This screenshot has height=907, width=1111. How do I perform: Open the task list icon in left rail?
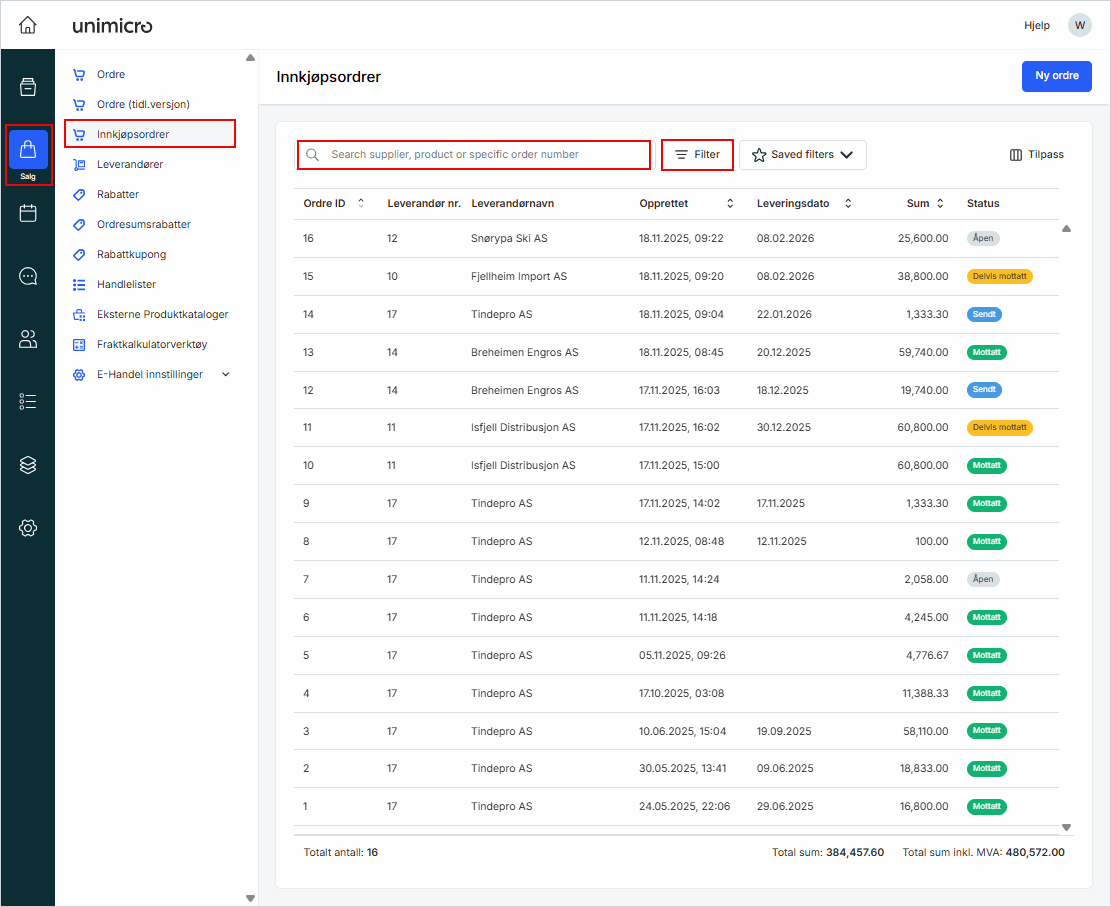[x=28, y=402]
